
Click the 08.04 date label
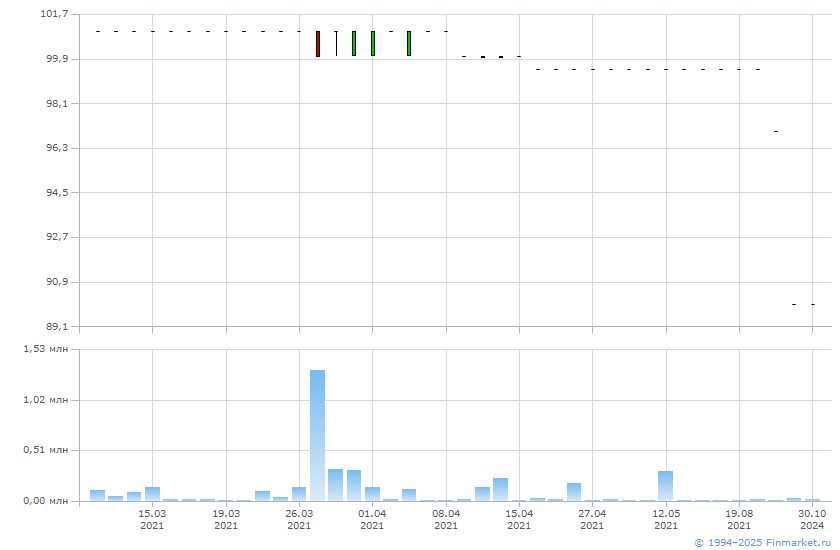click(x=446, y=514)
